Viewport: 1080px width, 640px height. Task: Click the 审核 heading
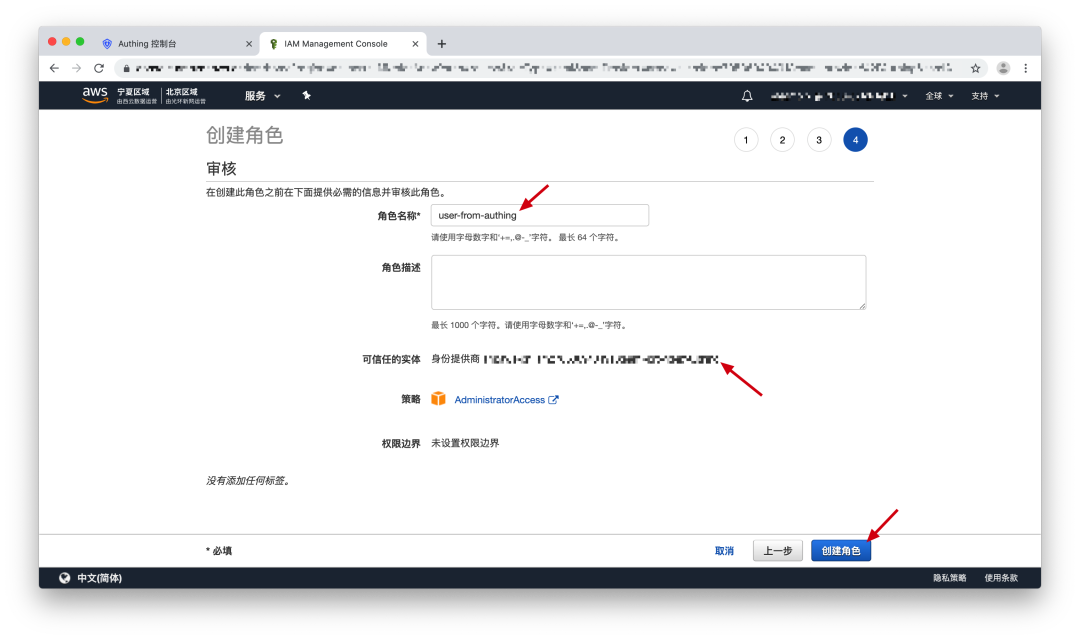[221, 169]
